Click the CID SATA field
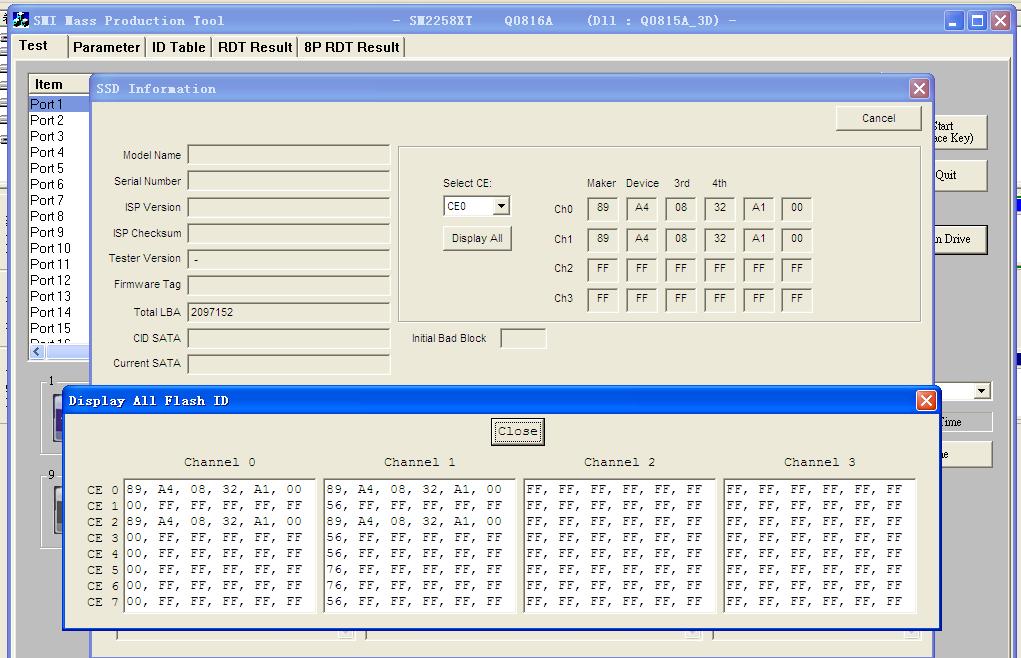This screenshot has width=1021, height=658. click(x=288, y=338)
